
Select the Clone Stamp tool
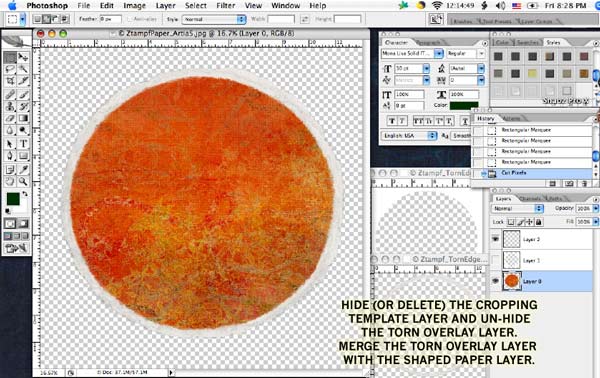(10, 106)
